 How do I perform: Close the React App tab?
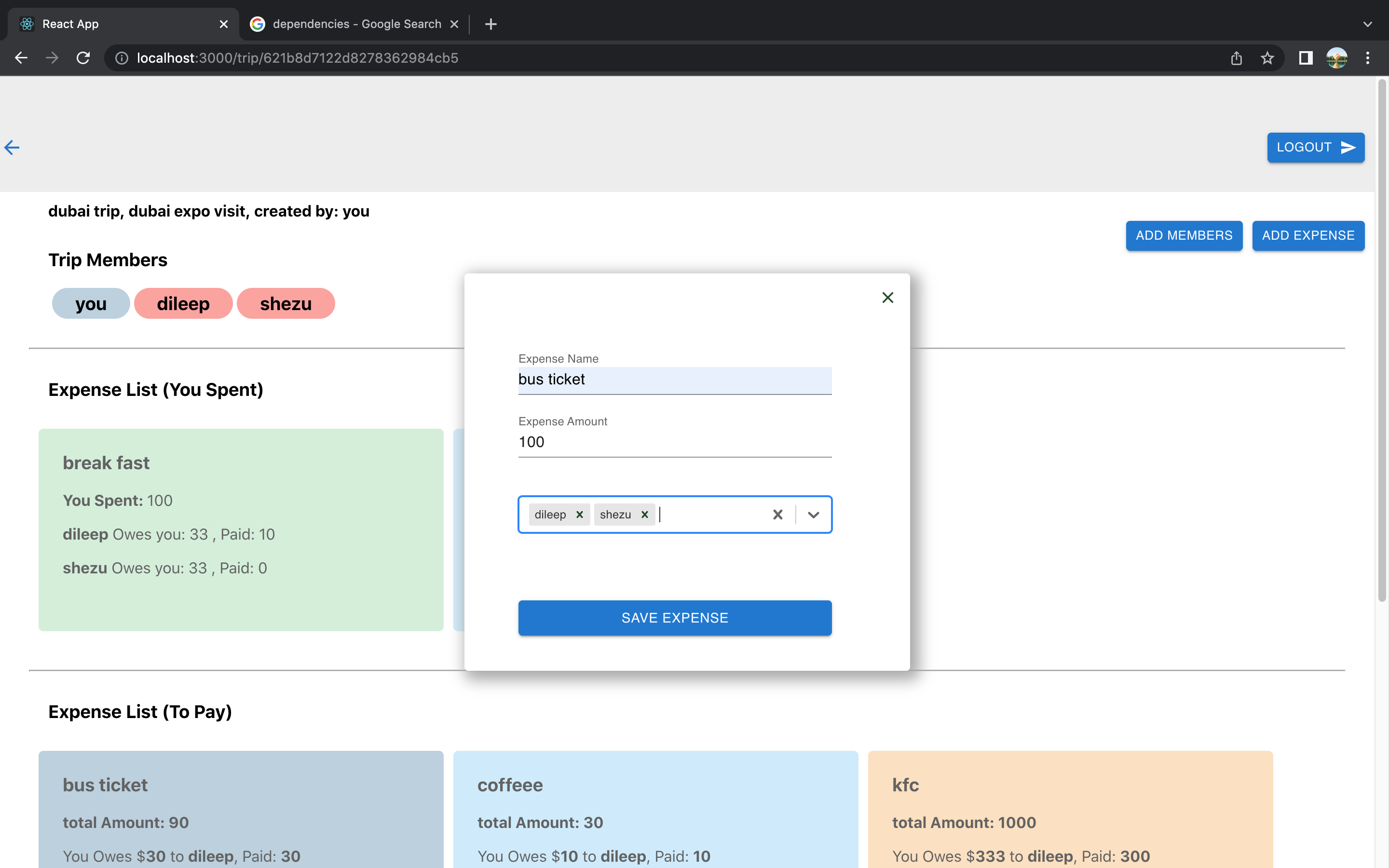tap(224, 24)
